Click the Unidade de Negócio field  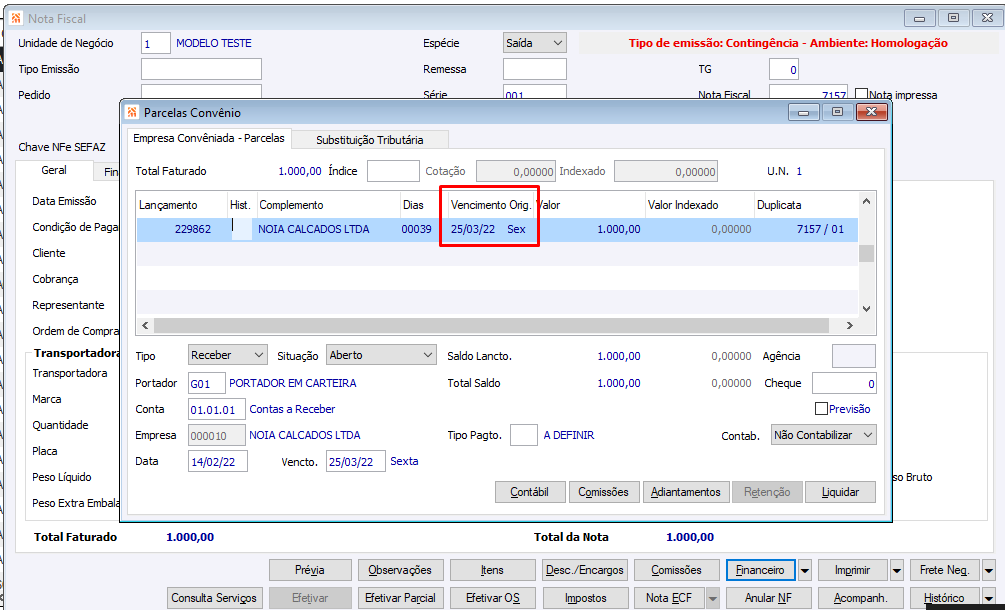tap(156, 44)
